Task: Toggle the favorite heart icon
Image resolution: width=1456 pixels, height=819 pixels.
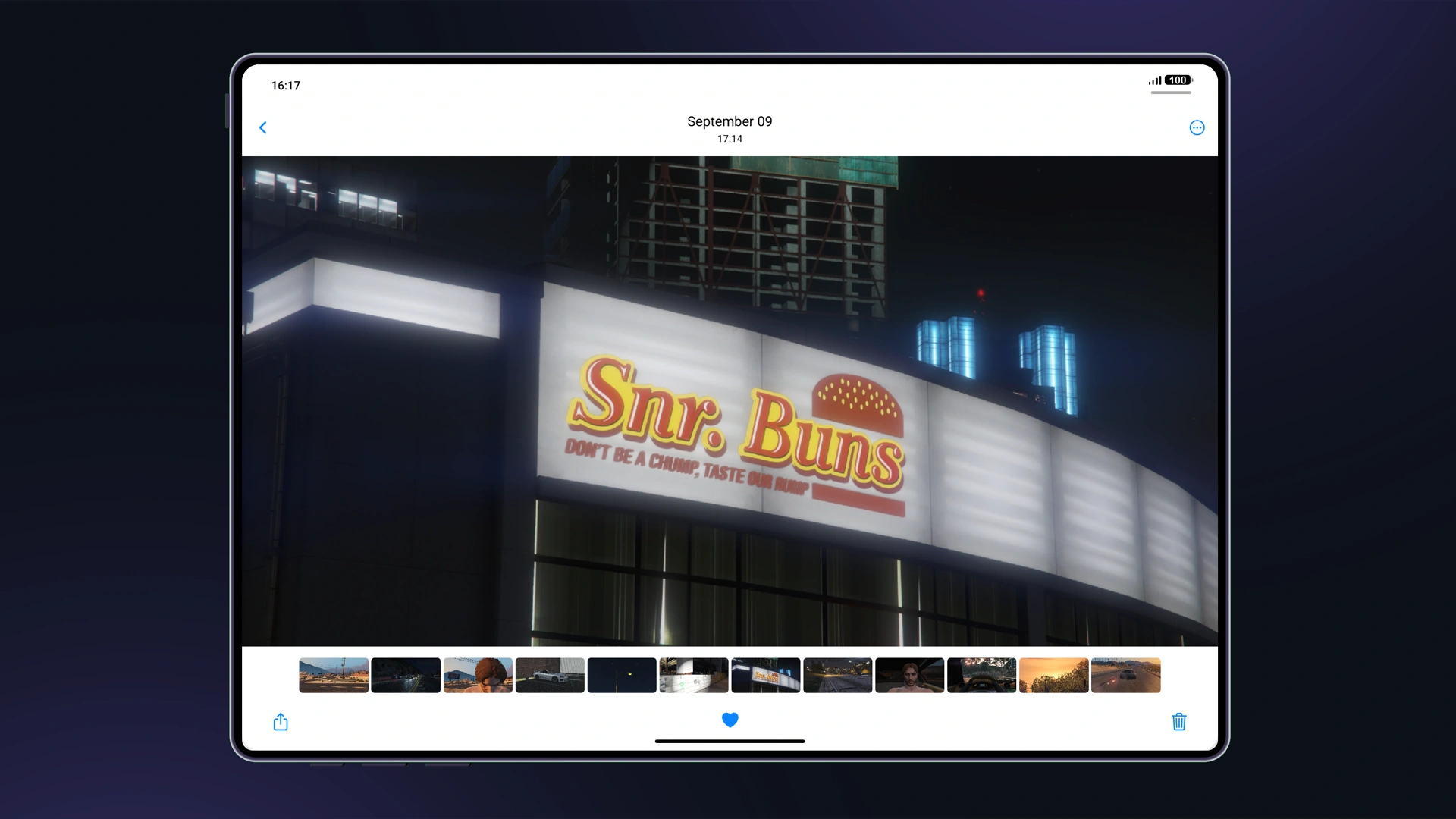Action: click(x=730, y=720)
